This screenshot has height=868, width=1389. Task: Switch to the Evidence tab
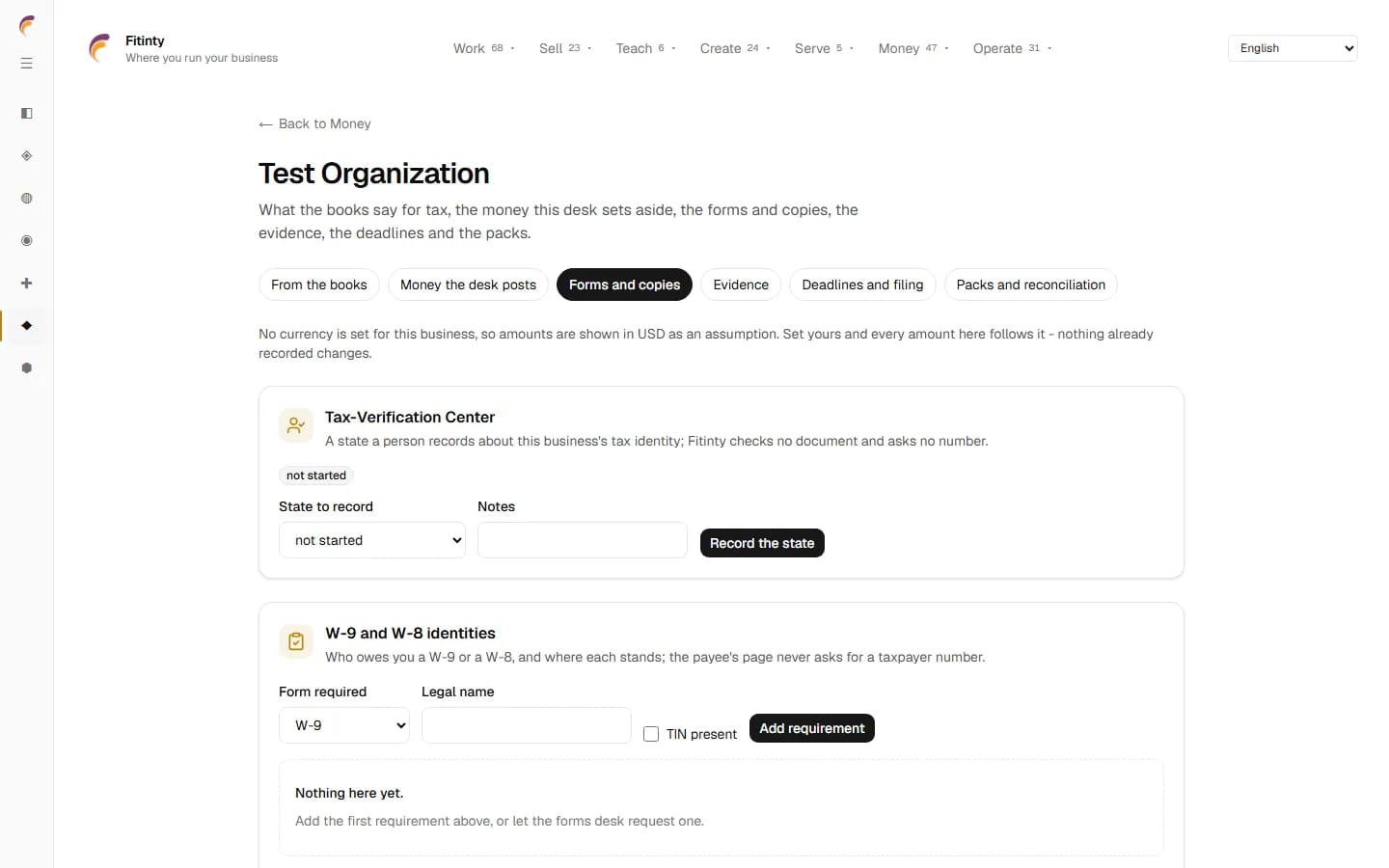(741, 285)
